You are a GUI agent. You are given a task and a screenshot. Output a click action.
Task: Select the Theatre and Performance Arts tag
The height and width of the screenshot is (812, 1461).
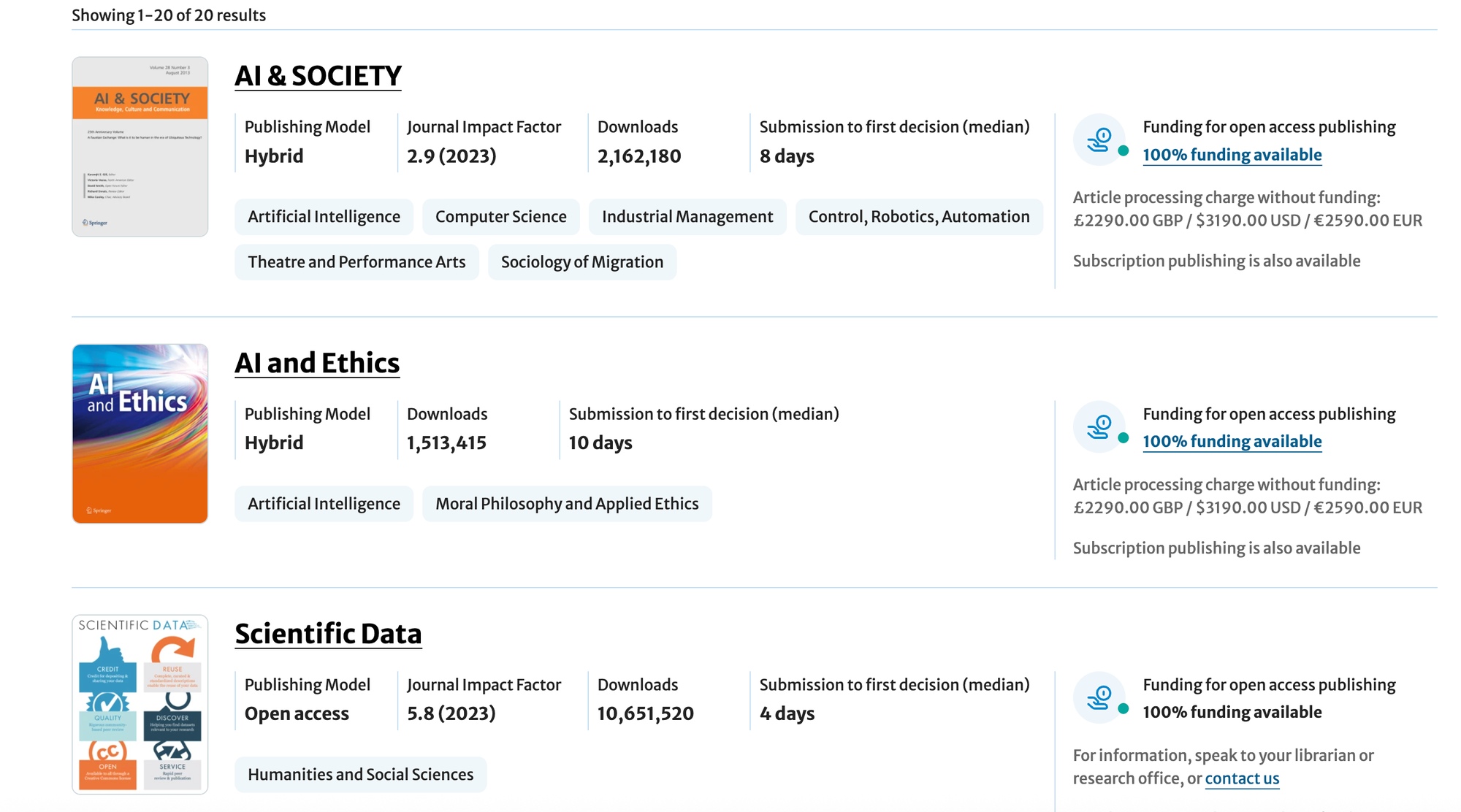click(356, 262)
